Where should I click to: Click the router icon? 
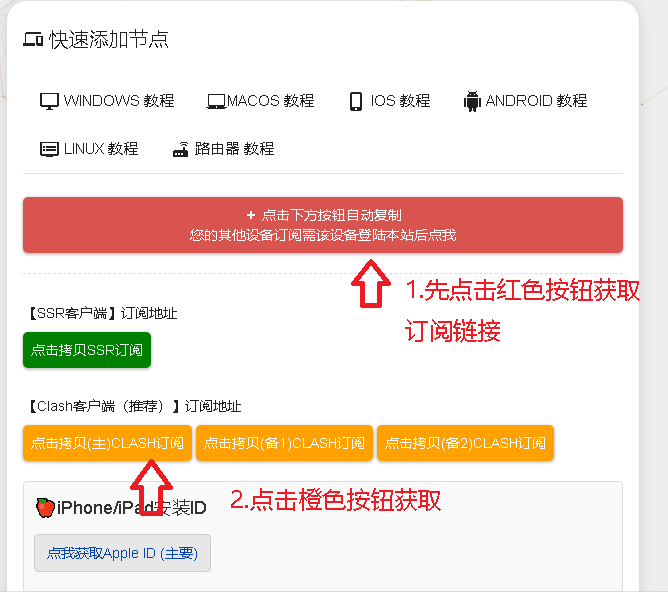(181, 149)
